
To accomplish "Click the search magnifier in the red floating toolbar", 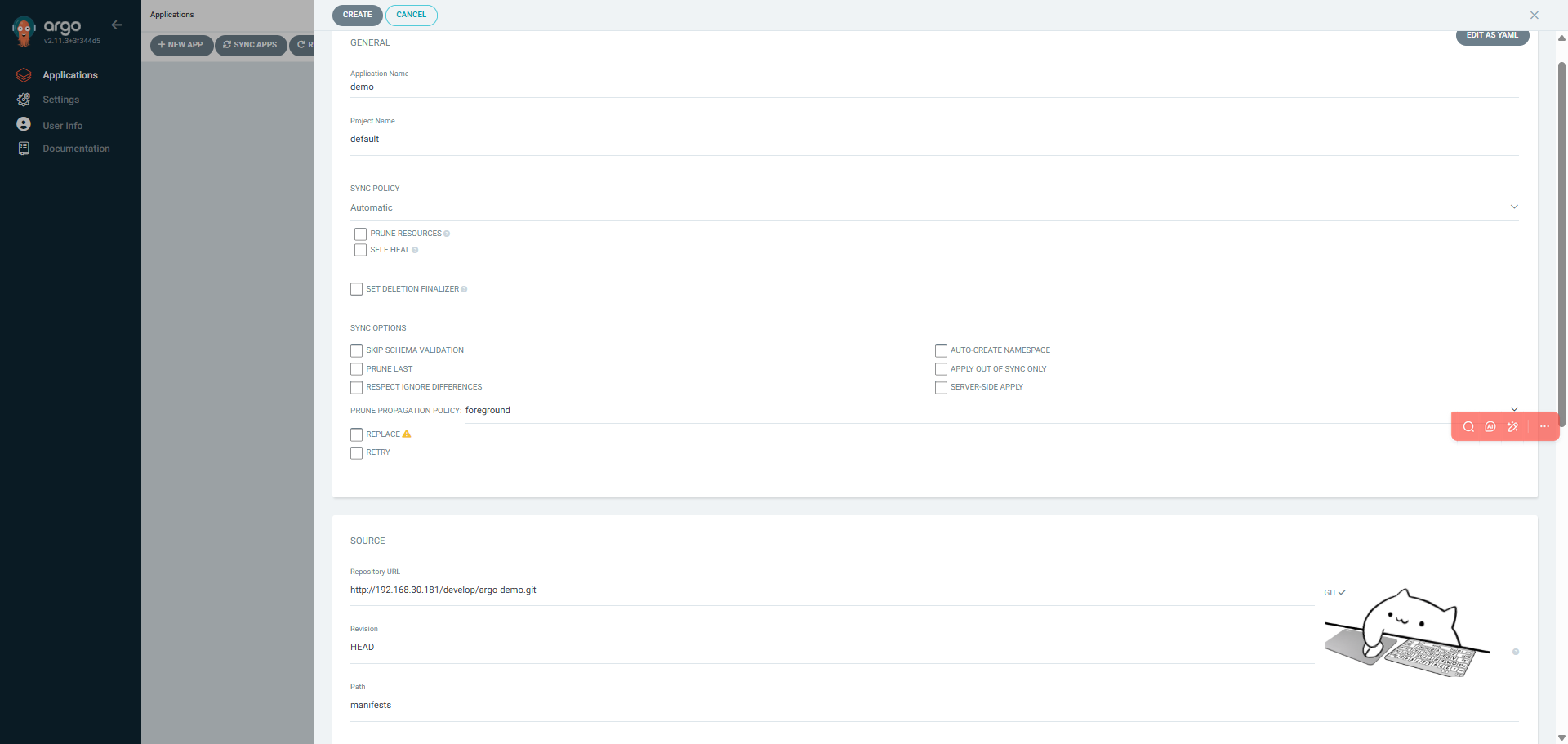I will pyautogui.click(x=1468, y=426).
